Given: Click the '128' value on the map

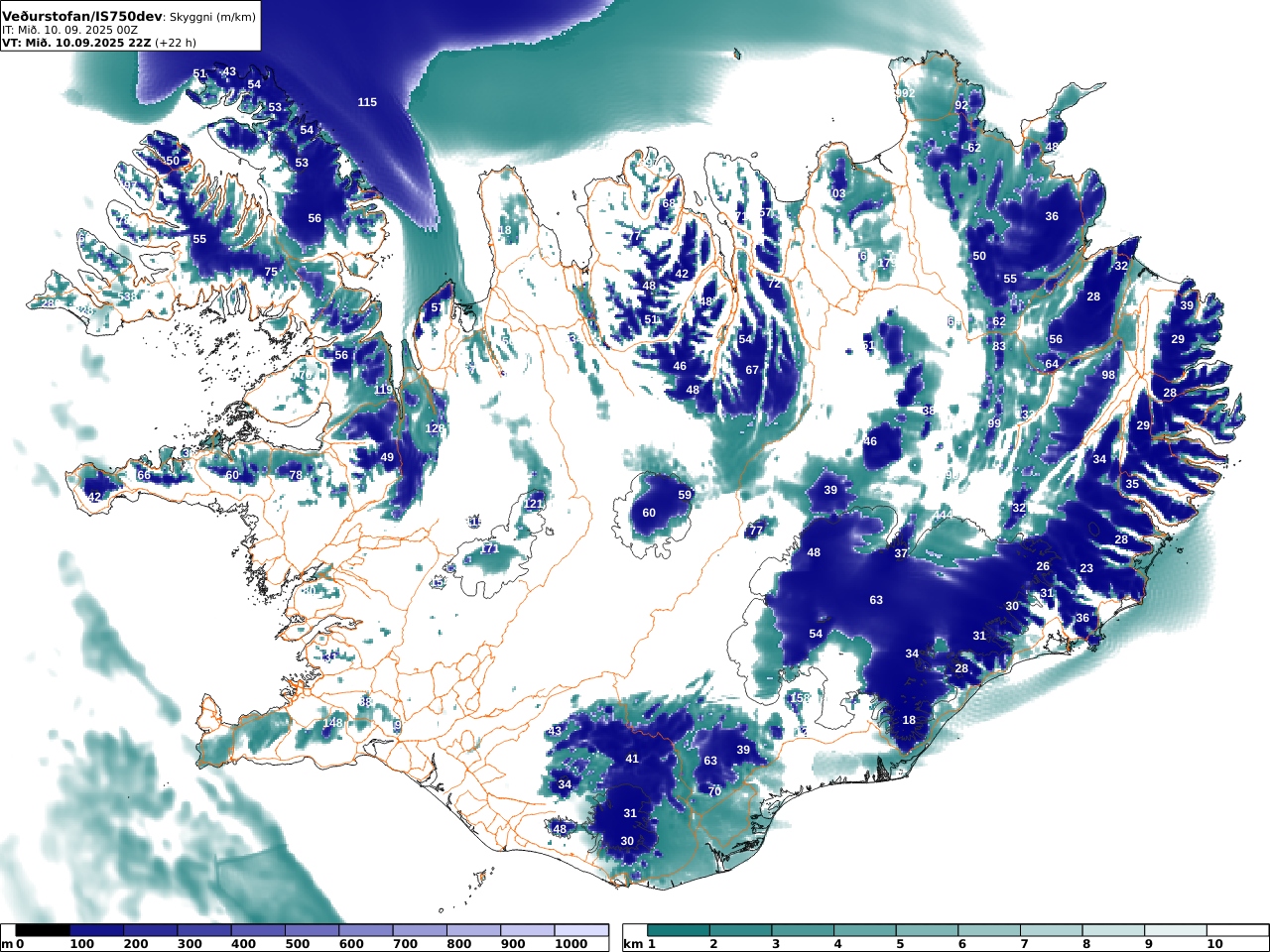Looking at the screenshot, I should (x=435, y=428).
